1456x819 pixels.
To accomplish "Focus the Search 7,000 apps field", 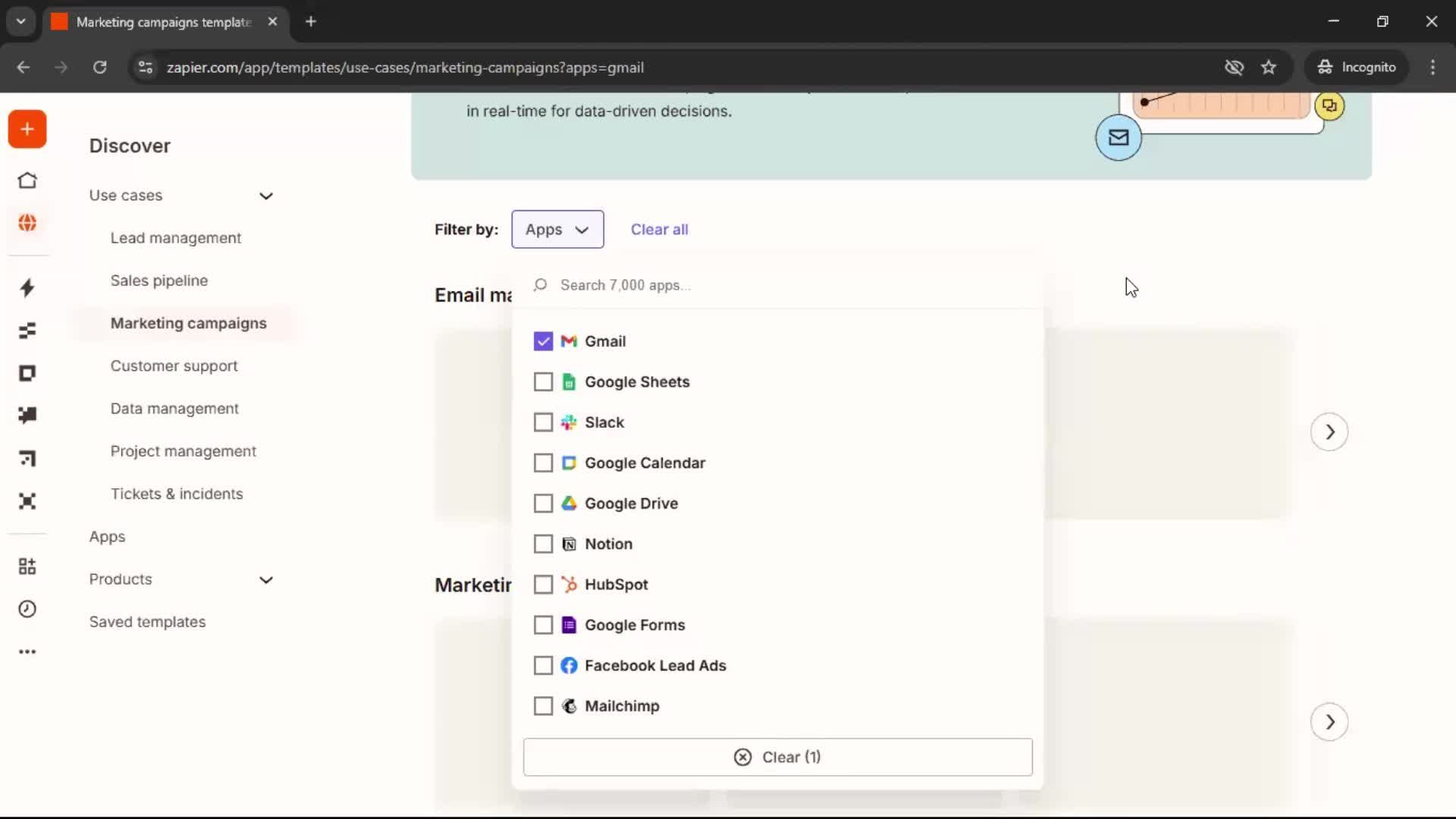I will tap(777, 285).
